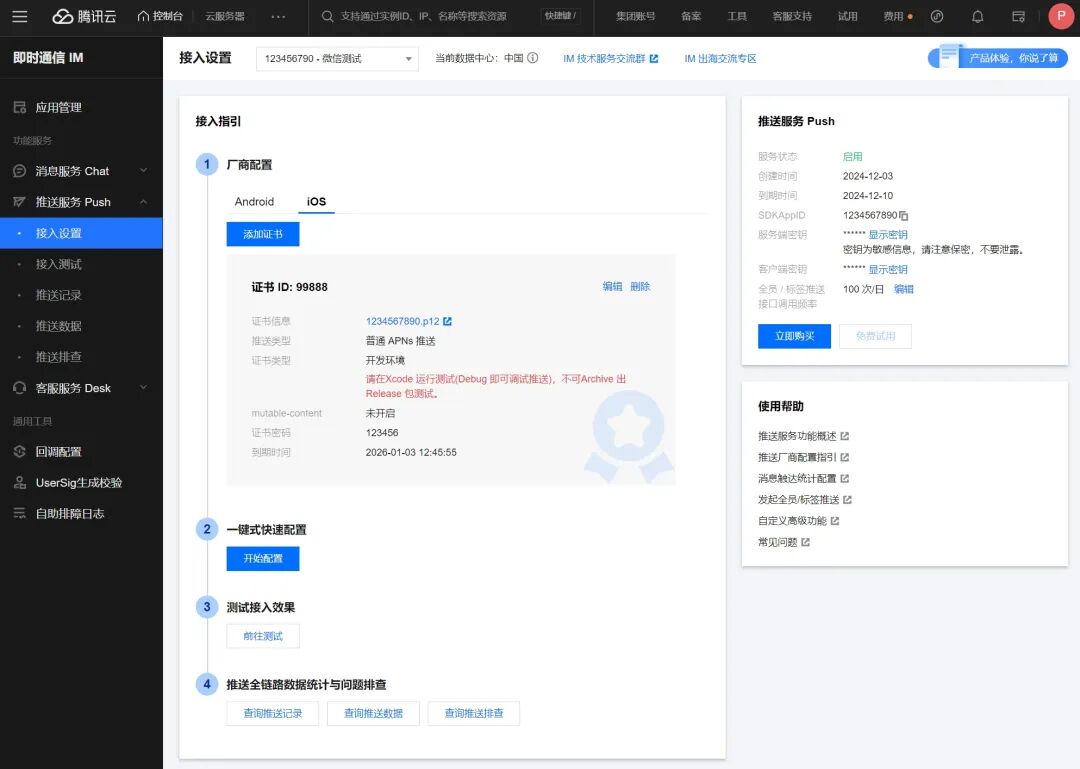The image size is (1080, 769).
Task: Switch to the Android tab
Action: [254, 201]
